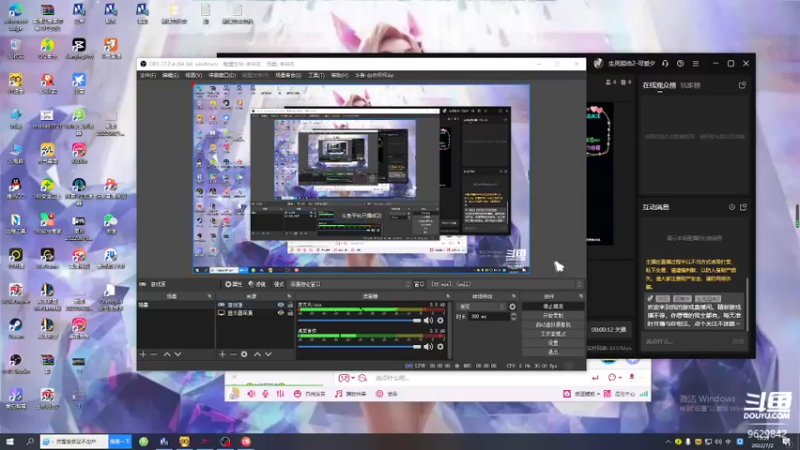The image size is (800, 450).
Task: Click Windows Start button
Action: (9, 441)
